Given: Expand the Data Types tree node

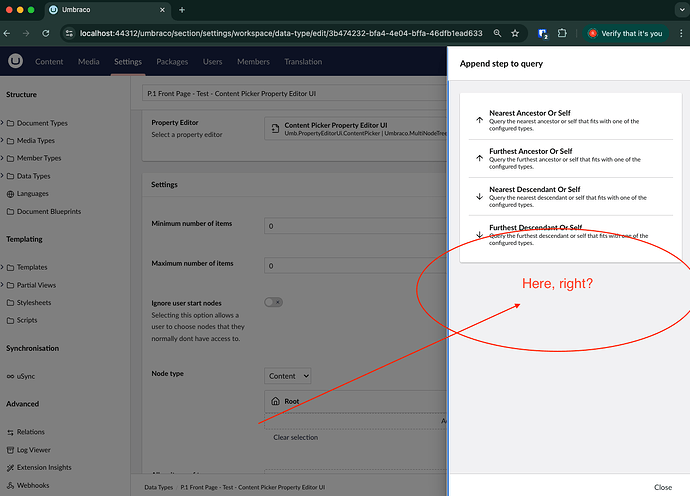Looking at the screenshot, I should 2,176.
